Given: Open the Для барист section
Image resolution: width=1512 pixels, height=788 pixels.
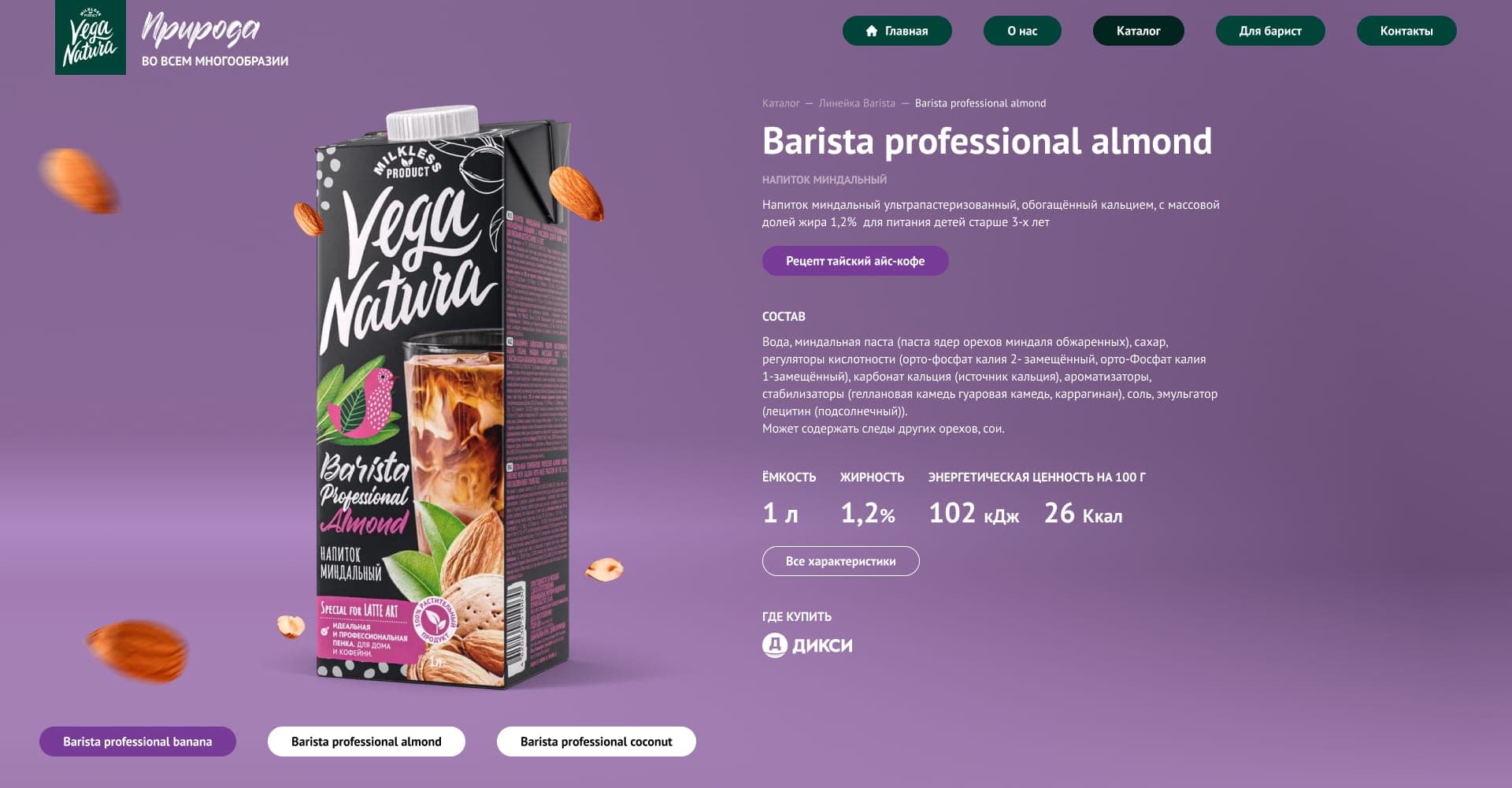Looking at the screenshot, I should [x=1270, y=31].
